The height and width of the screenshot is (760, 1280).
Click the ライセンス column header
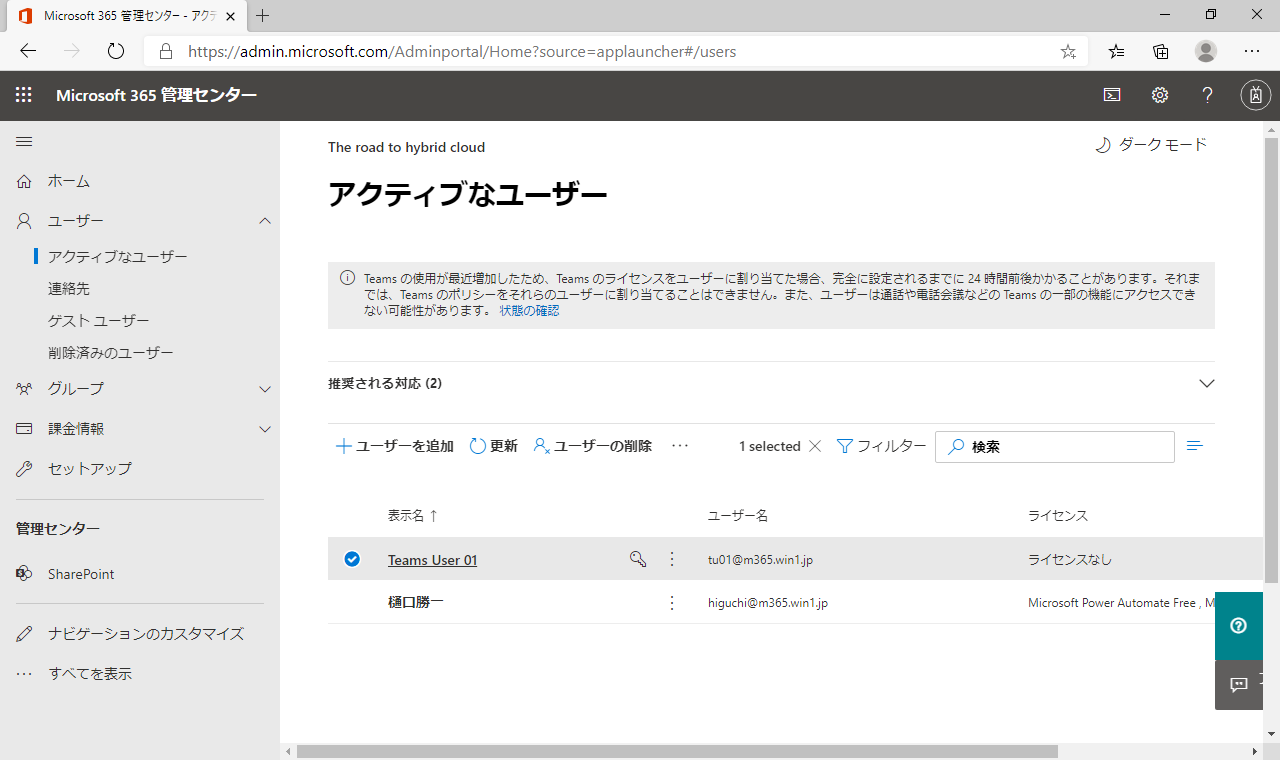1058,516
